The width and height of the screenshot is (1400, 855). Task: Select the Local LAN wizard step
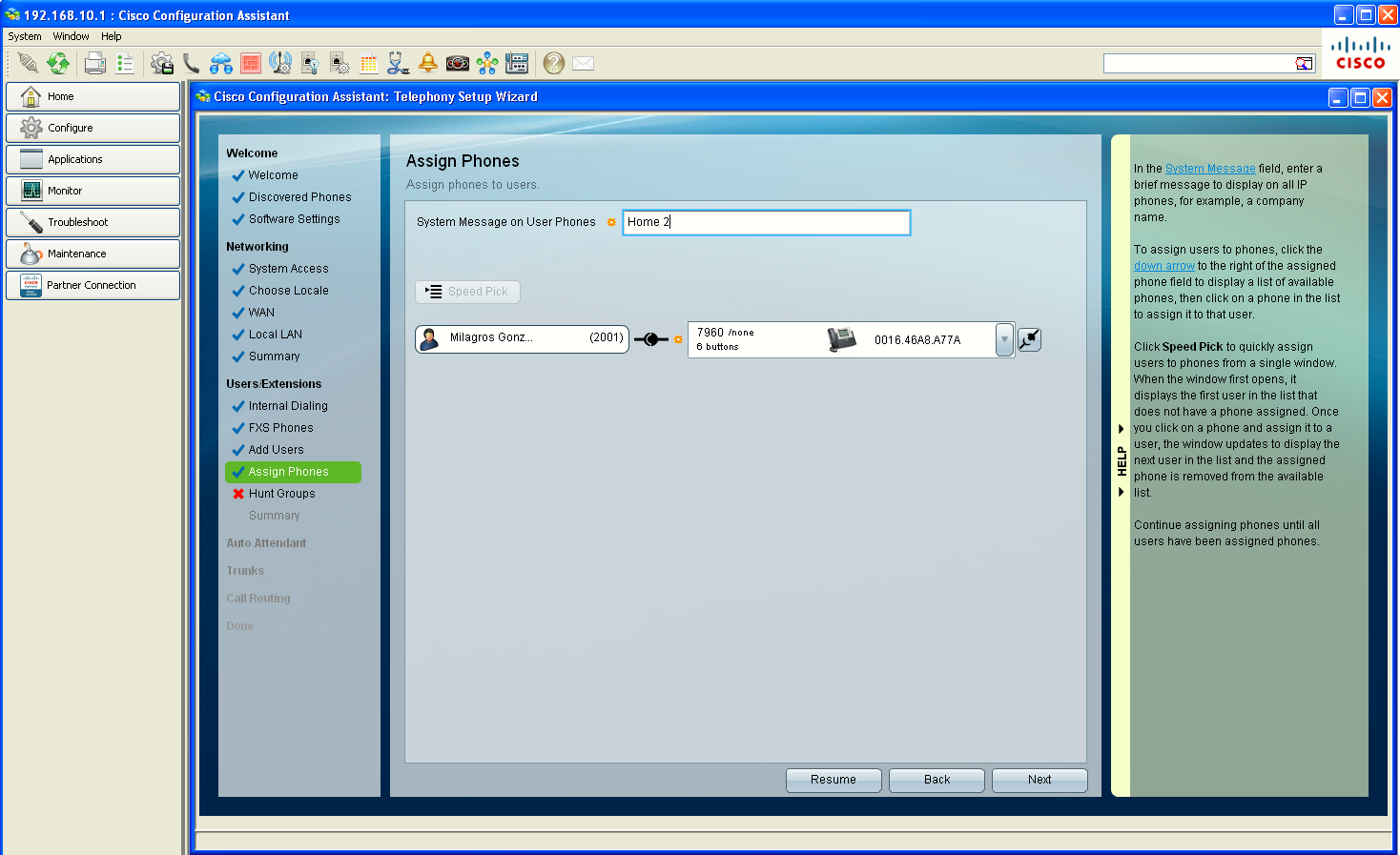pyautogui.click(x=275, y=335)
